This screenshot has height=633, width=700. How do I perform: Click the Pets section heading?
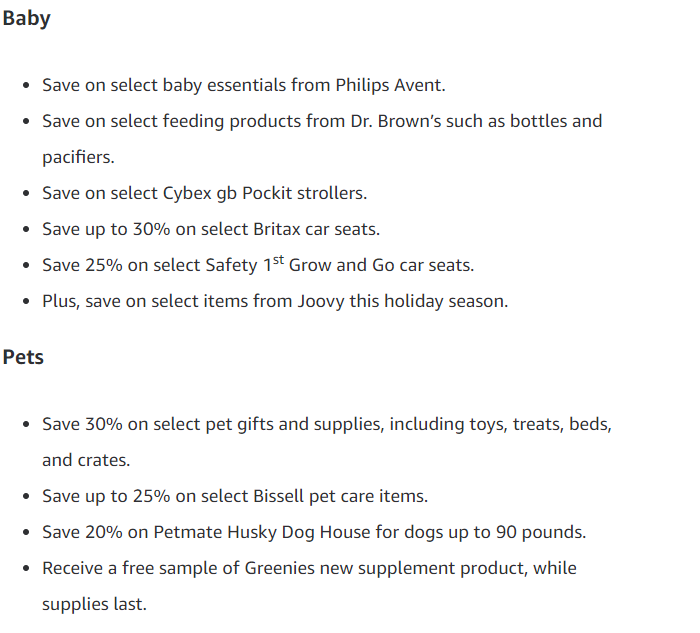click(x=23, y=357)
